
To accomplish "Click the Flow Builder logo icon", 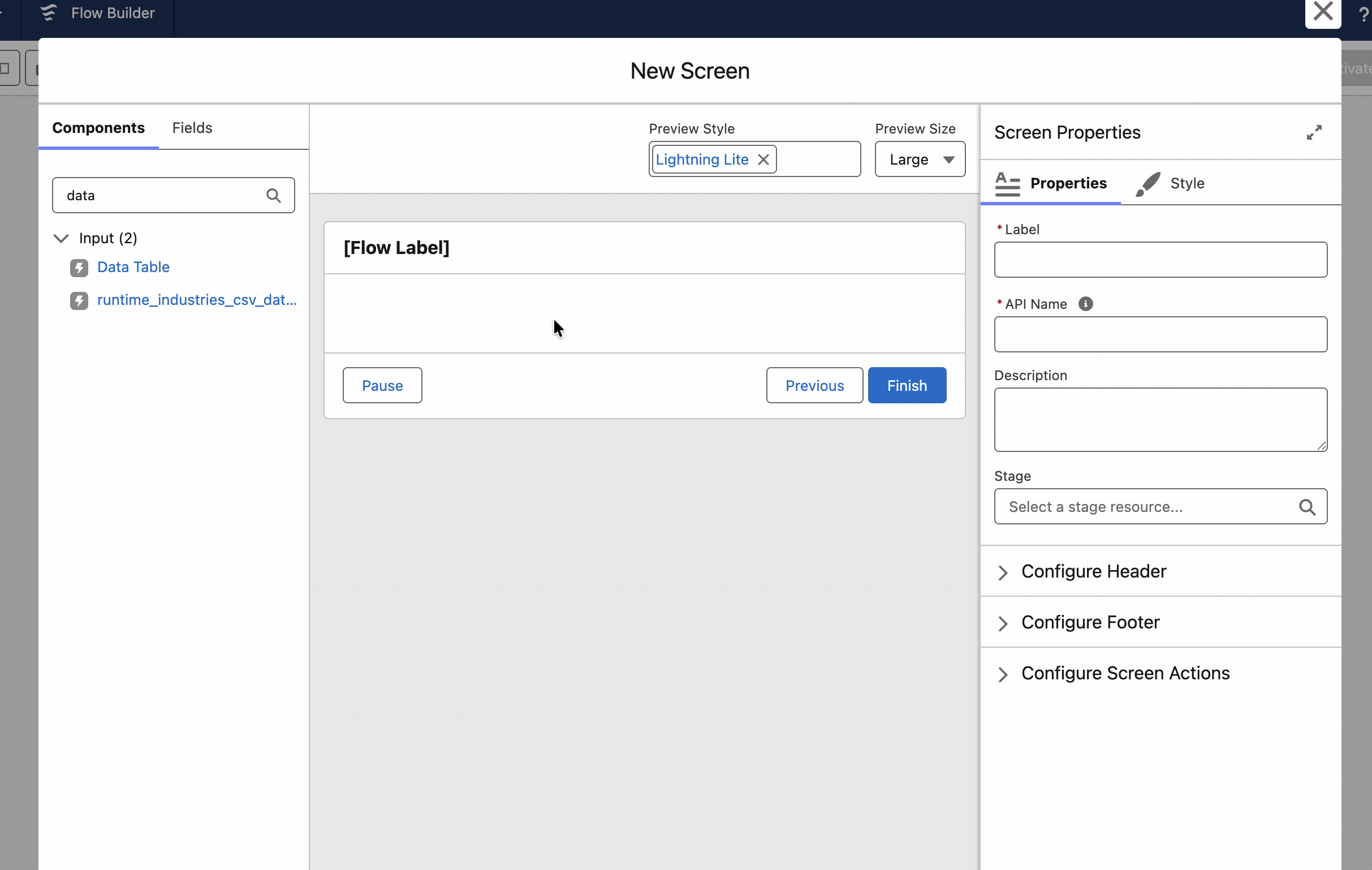I will (x=49, y=12).
